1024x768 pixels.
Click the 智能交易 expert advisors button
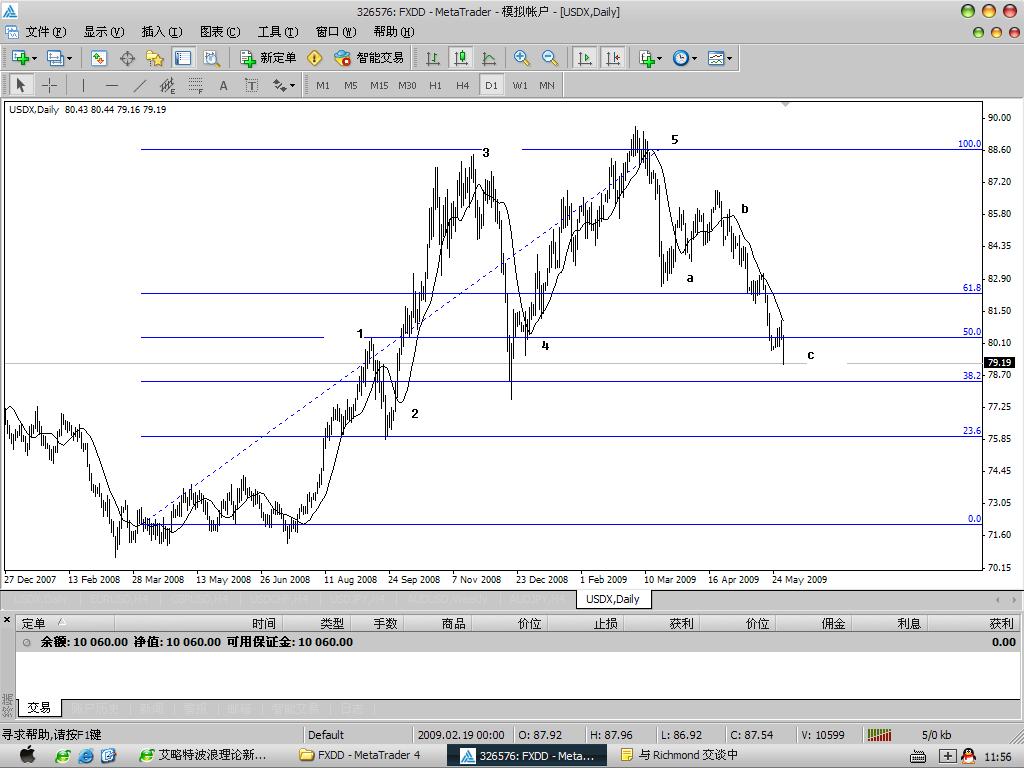click(x=369, y=58)
